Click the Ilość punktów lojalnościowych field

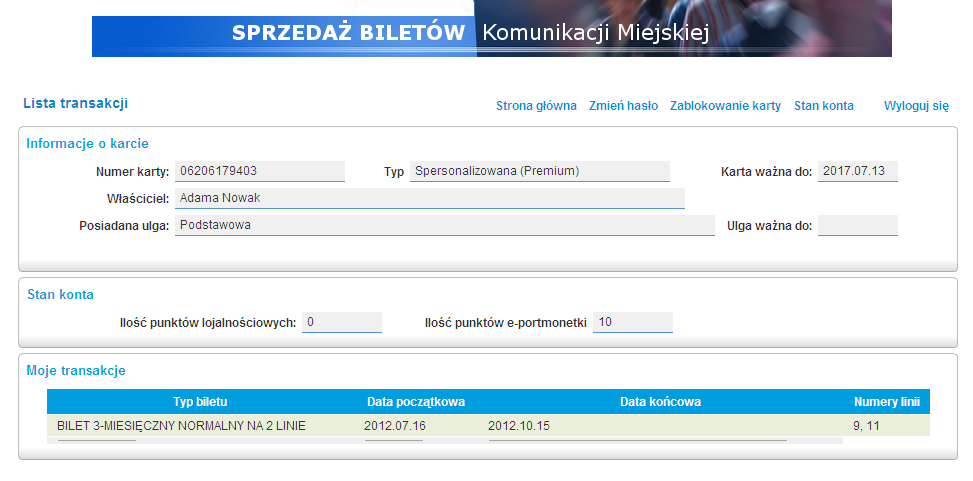click(341, 322)
